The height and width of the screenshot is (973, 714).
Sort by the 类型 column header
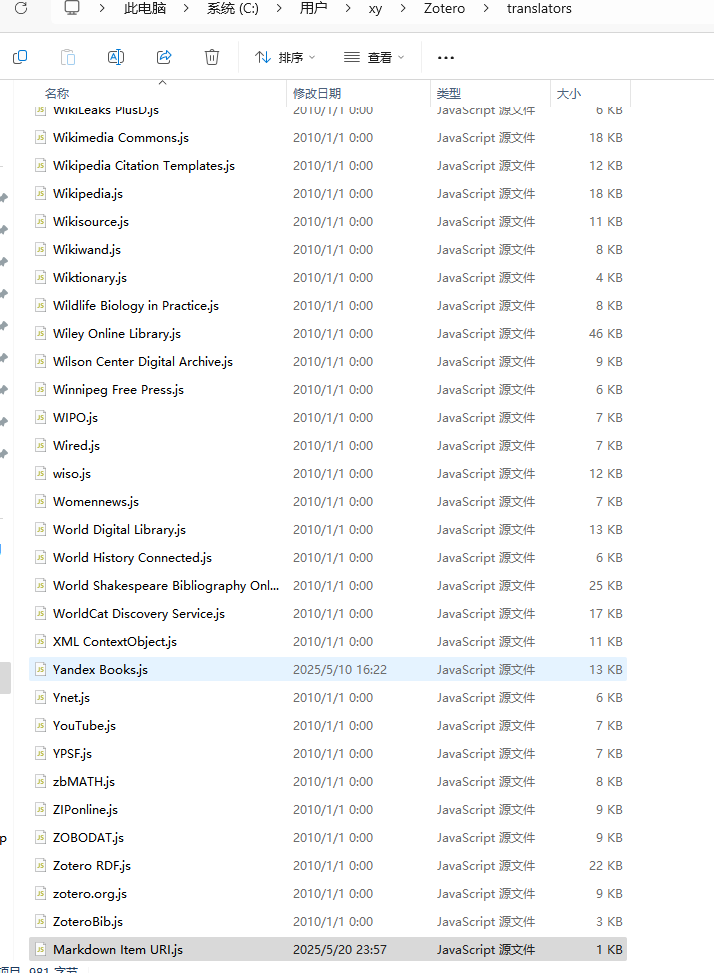[x=448, y=94]
